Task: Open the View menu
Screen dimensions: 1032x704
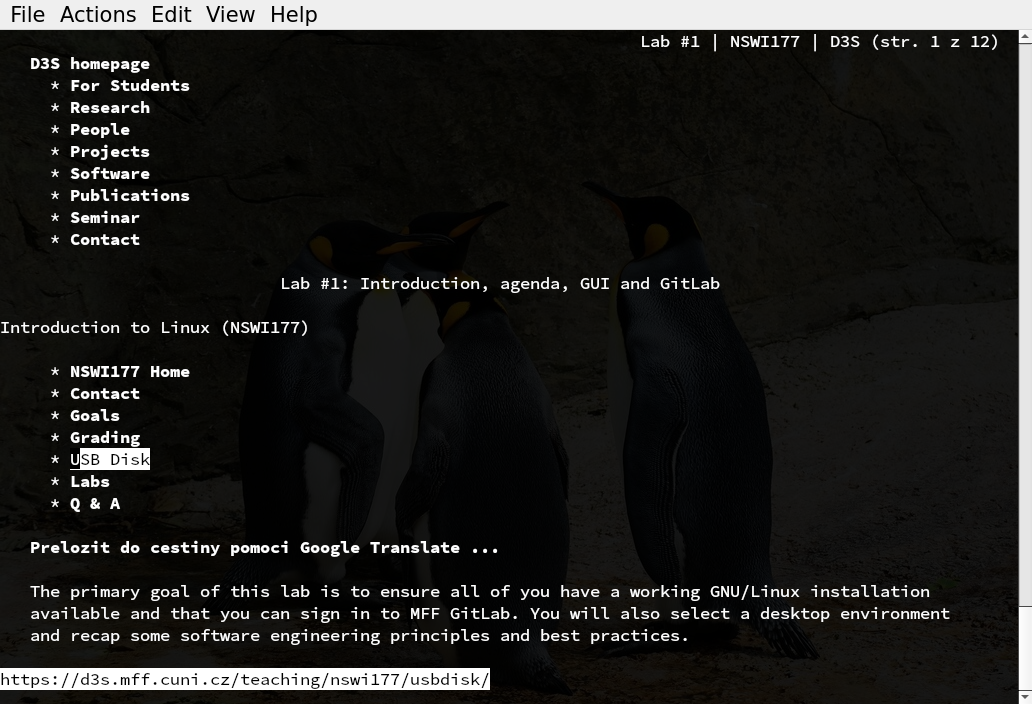Action: [230, 14]
